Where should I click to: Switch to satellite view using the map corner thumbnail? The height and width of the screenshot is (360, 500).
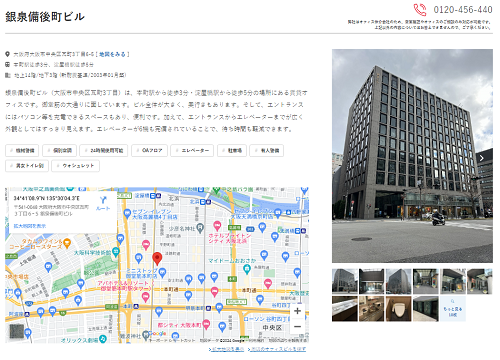17,331
